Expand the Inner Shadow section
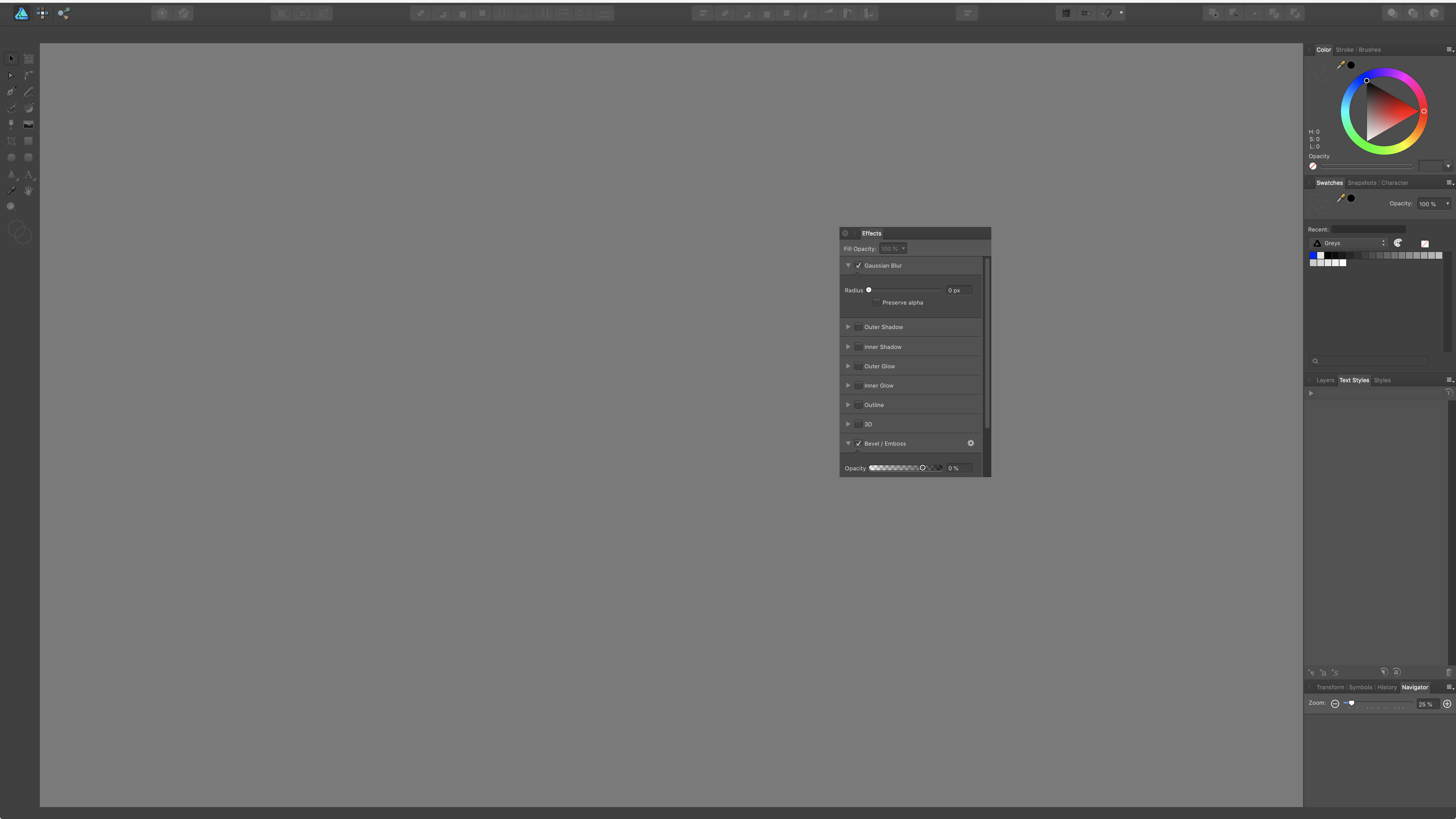The image size is (1456, 819). [848, 346]
